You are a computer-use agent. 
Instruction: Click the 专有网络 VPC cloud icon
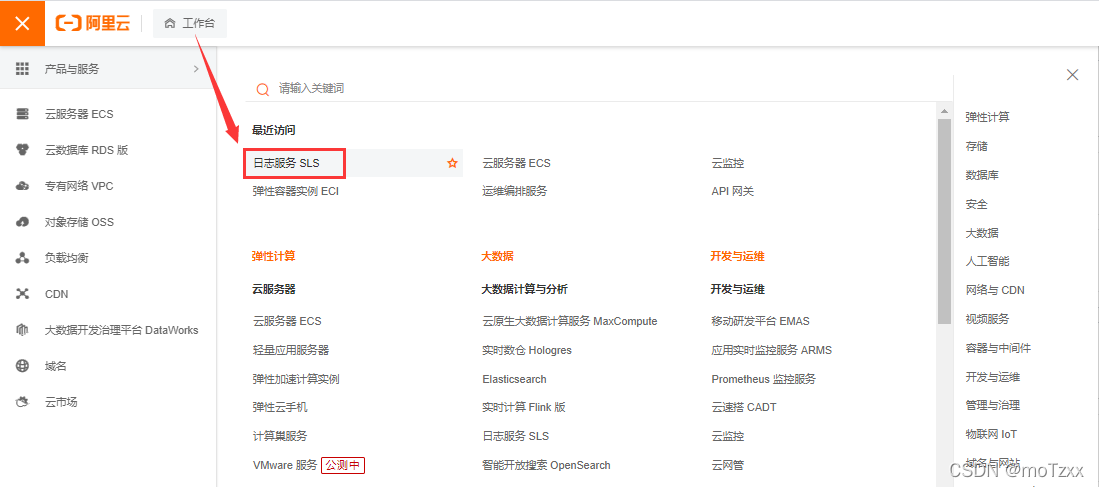click(x=22, y=186)
